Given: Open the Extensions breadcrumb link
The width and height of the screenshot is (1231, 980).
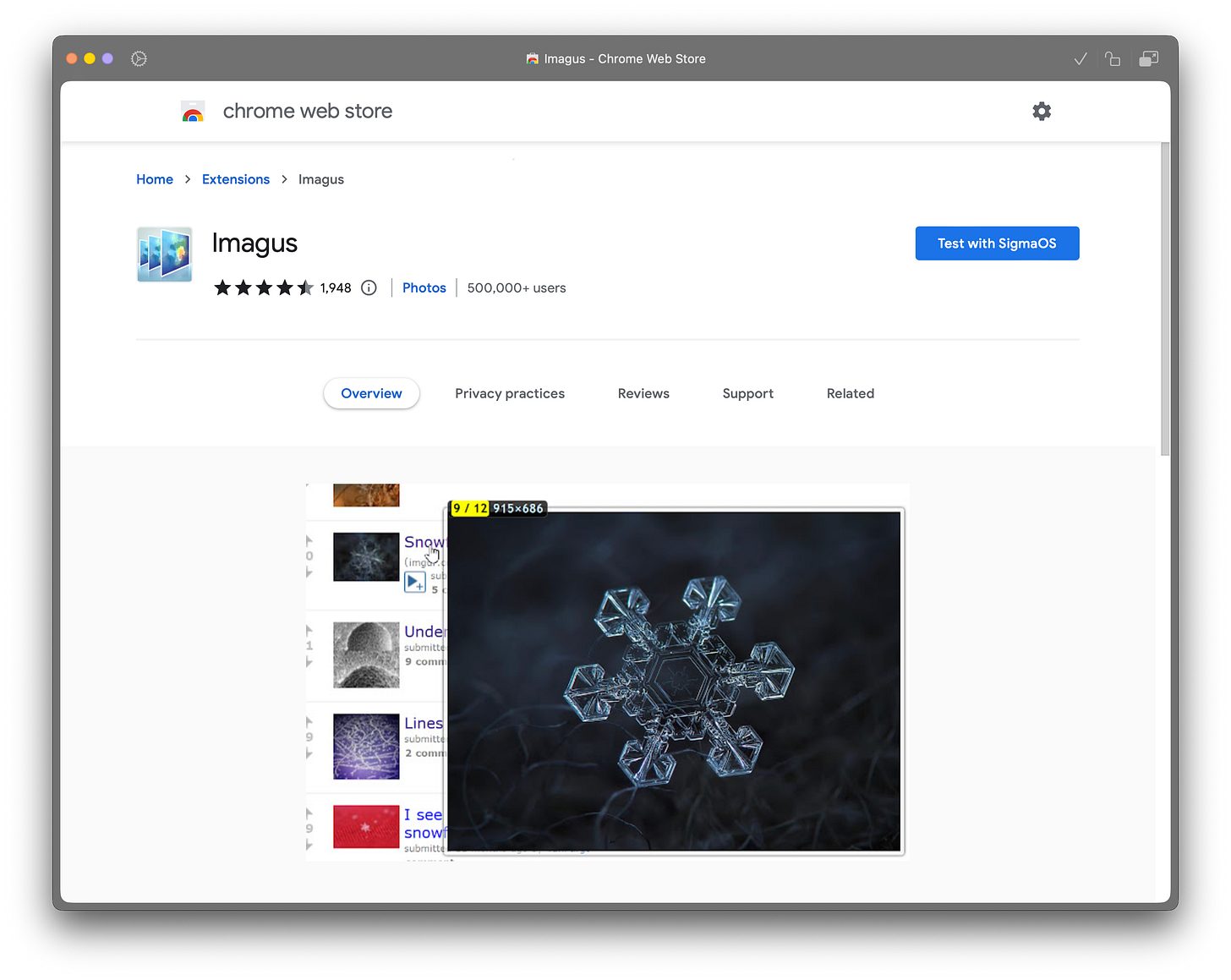Looking at the screenshot, I should [x=236, y=179].
